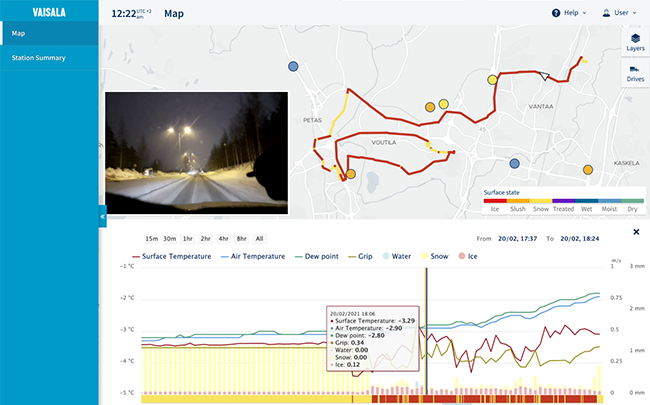Image resolution: width=650 pixels, height=405 pixels.
Task: Open the road camera image thumbnail
Action: pos(196,152)
